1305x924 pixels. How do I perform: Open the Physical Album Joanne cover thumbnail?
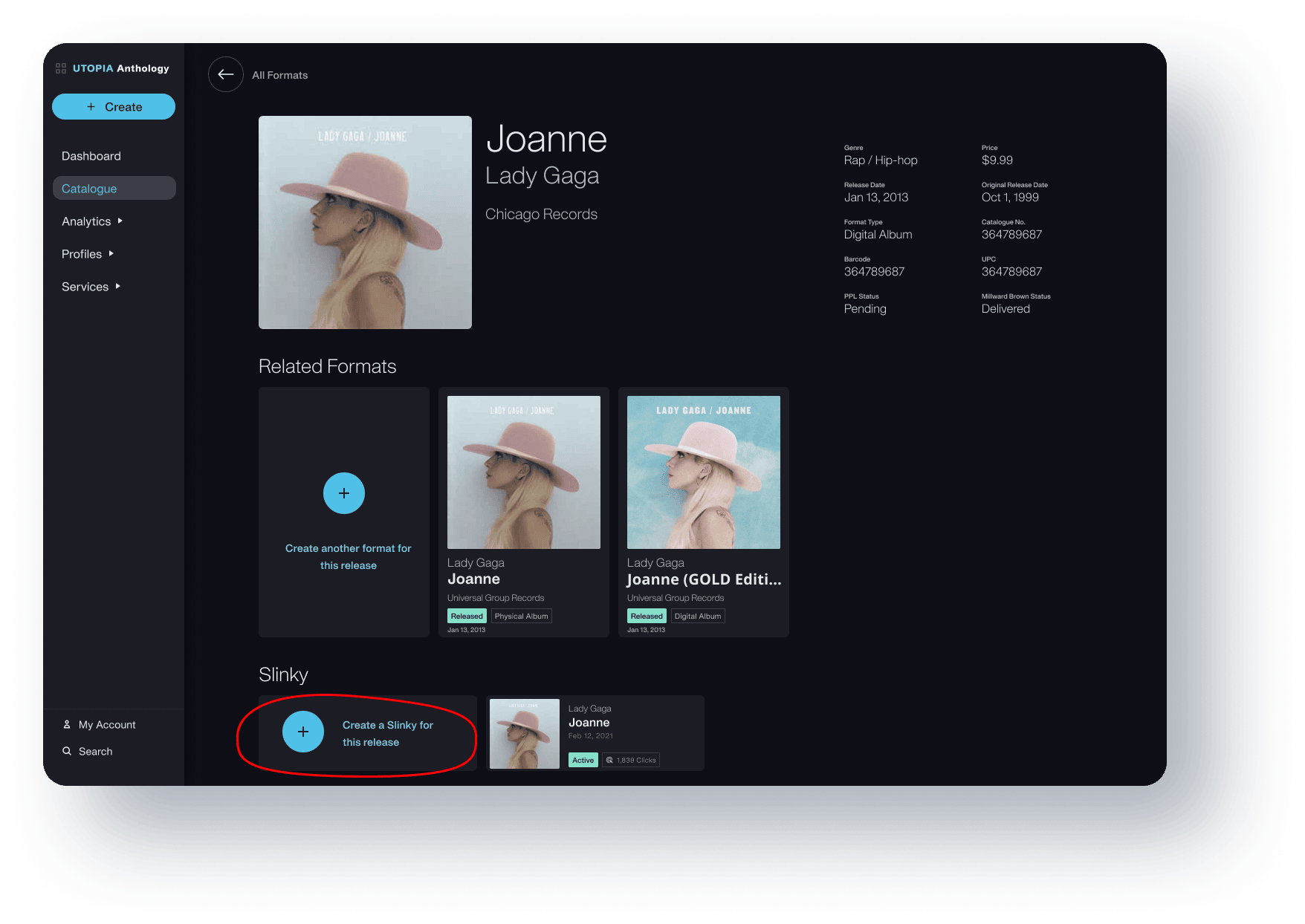[524, 472]
